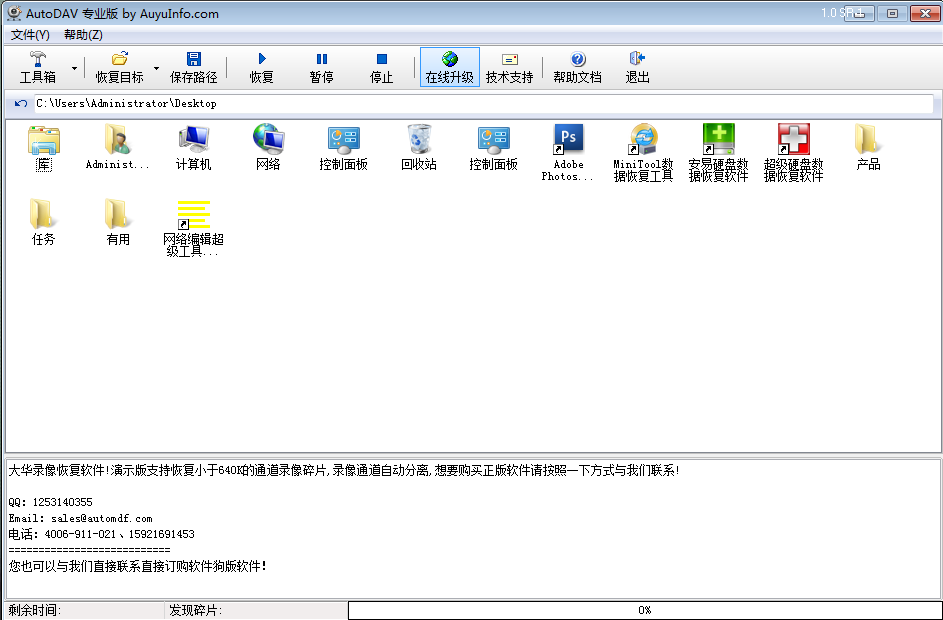
Task: Click the 工具箱 toolbox button
Action: click(38, 67)
